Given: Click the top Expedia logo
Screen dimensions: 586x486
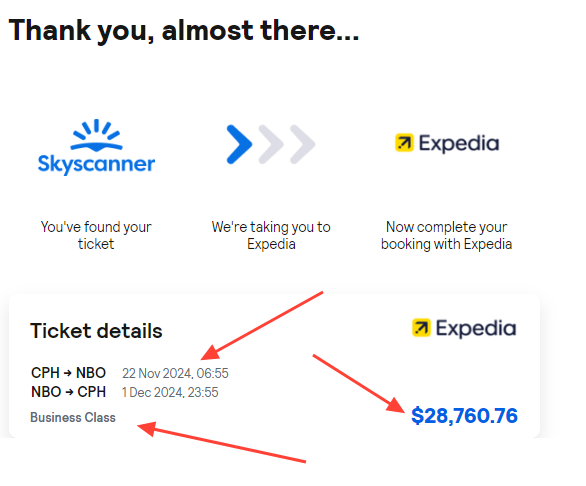Looking at the screenshot, I should pos(447,143).
